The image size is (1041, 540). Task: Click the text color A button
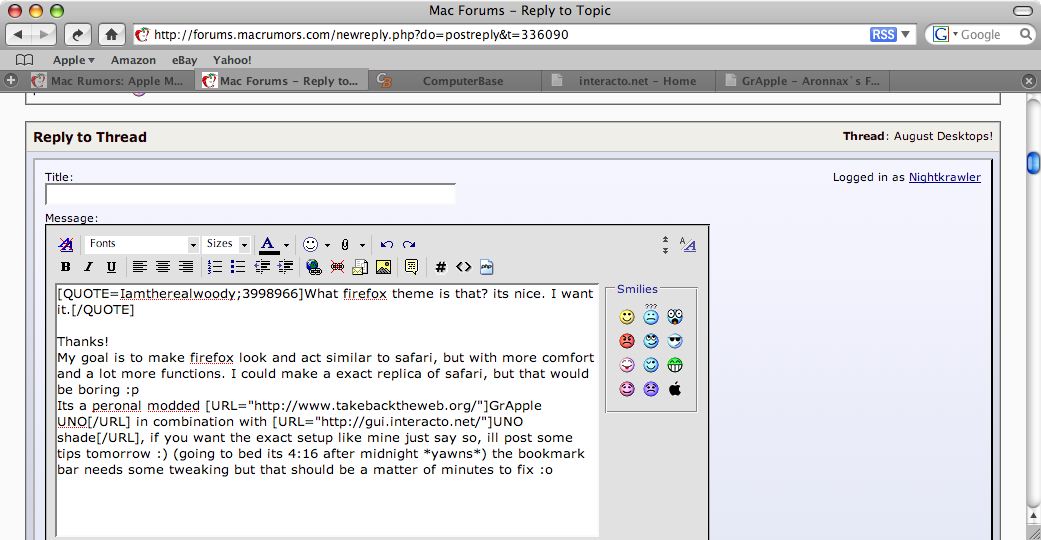(x=268, y=244)
